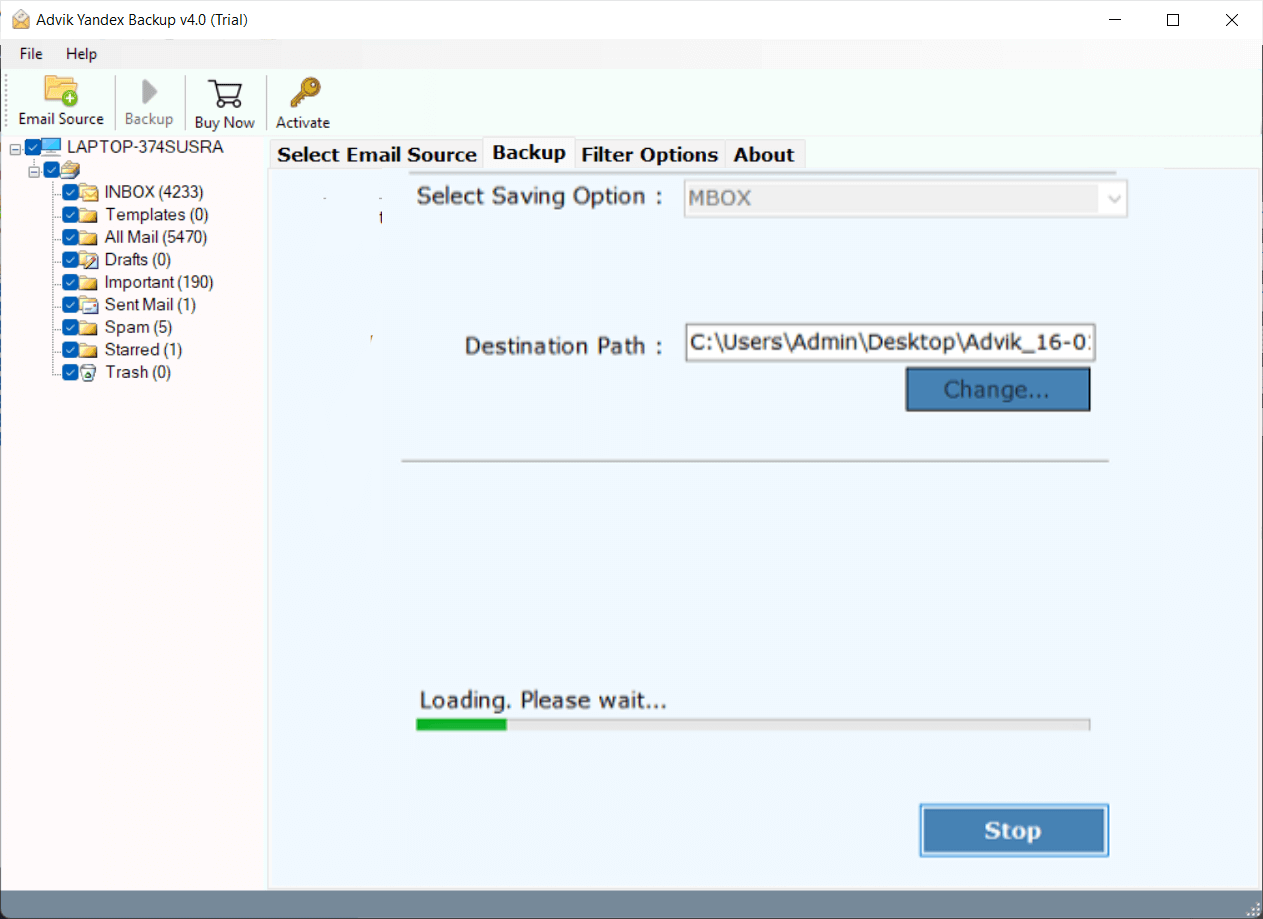Image resolution: width=1263 pixels, height=919 pixels.
Task: Click the 'Select Saving Option :' label
Action: tap(540, 196)
